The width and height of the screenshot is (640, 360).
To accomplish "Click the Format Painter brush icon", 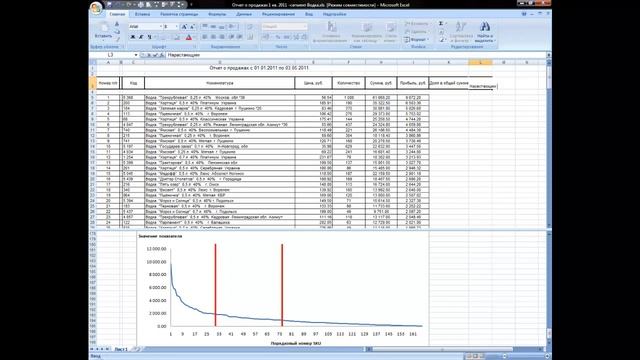I will pyautogui.click(x=117, y=39).
